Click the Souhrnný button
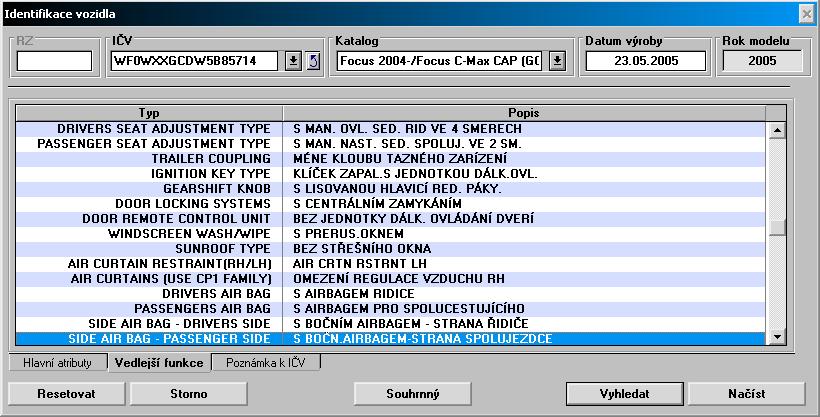This screenshot has width=820, height=417. (413, 393)
